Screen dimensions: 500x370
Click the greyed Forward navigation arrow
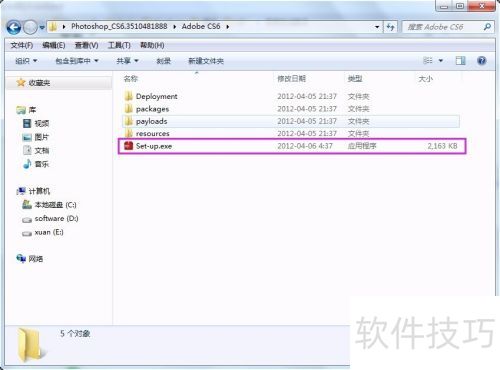[x=30, y=27]
